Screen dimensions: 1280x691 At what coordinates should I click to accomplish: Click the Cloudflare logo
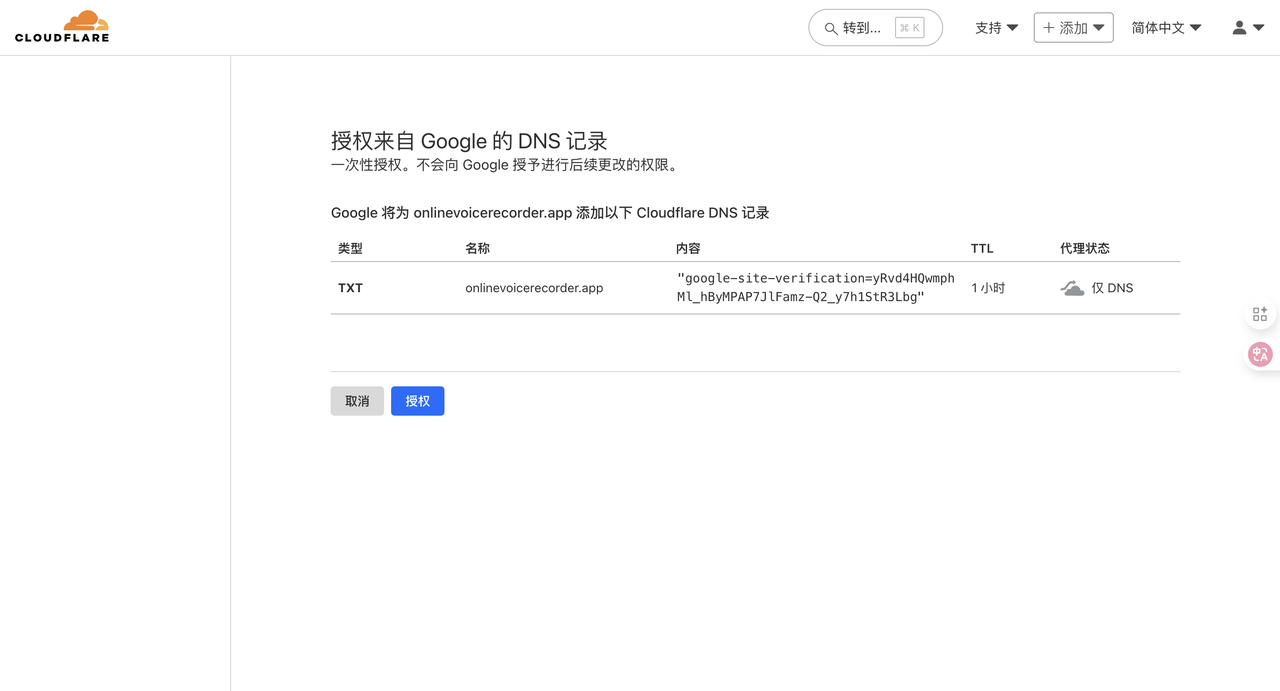coord(62,27)
